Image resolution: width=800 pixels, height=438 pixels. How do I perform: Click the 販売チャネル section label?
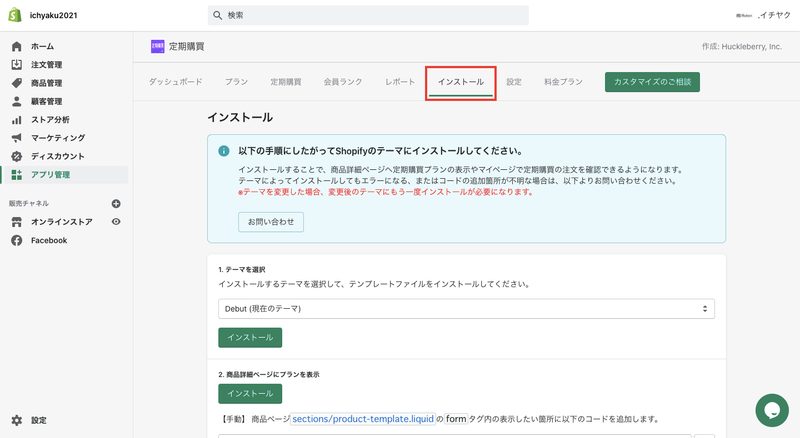[29, 203]
